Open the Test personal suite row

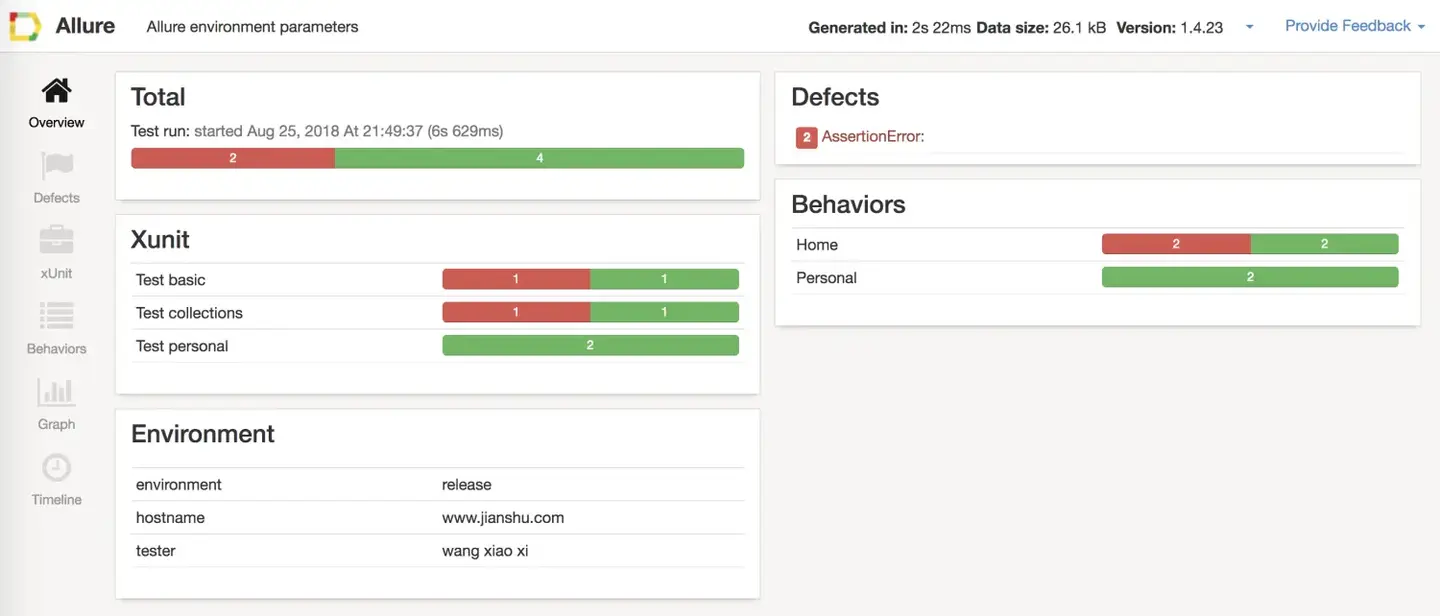(x=182, y=346)
